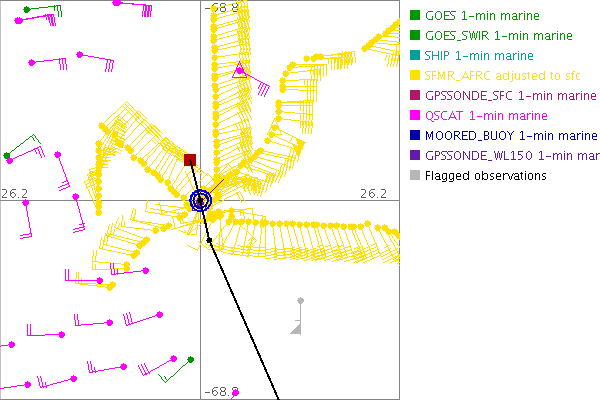Select the gray Flagged observations swatch

[415, 176]
